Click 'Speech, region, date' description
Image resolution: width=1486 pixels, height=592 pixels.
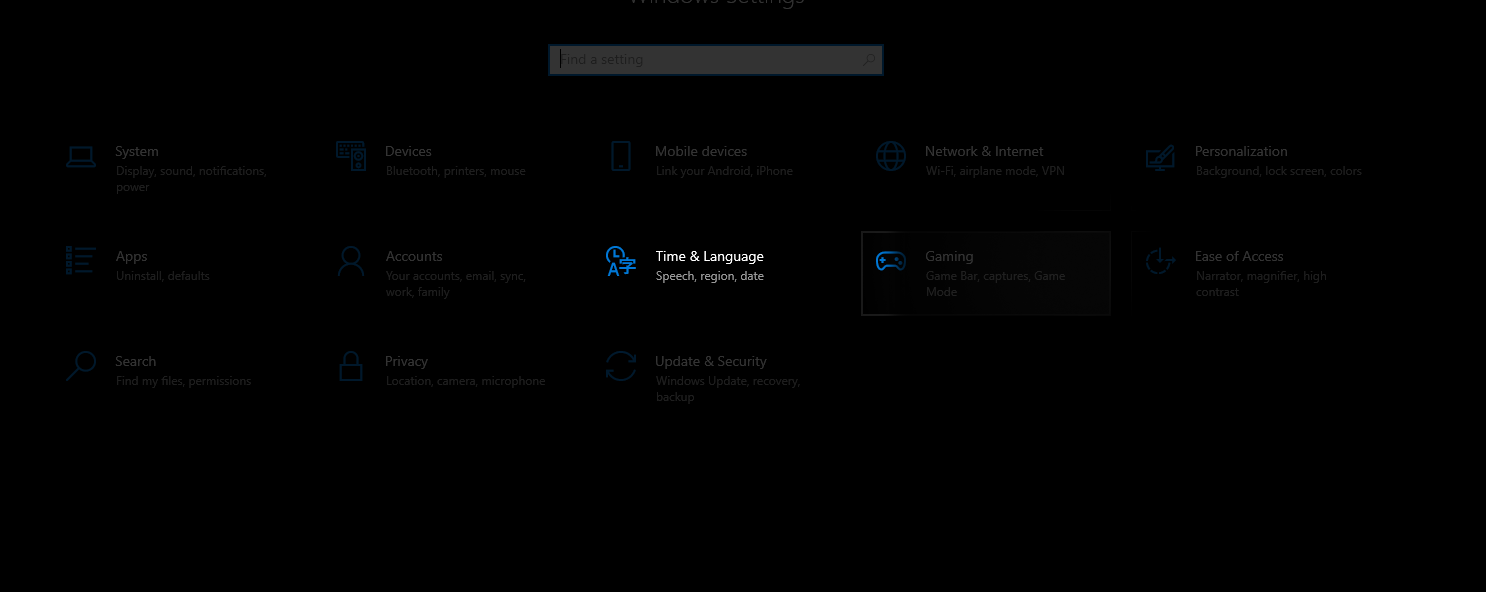(x=710, y=276)
